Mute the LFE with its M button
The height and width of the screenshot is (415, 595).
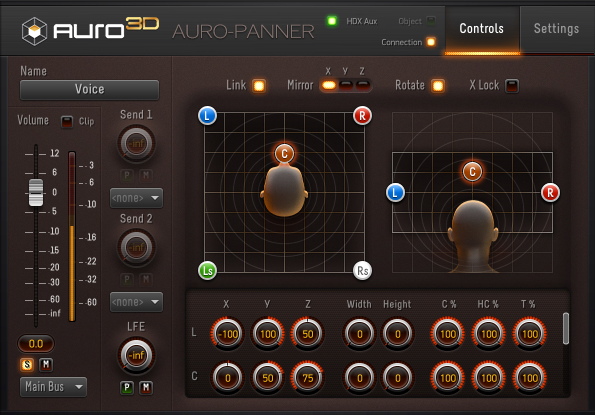click(146, 388)
